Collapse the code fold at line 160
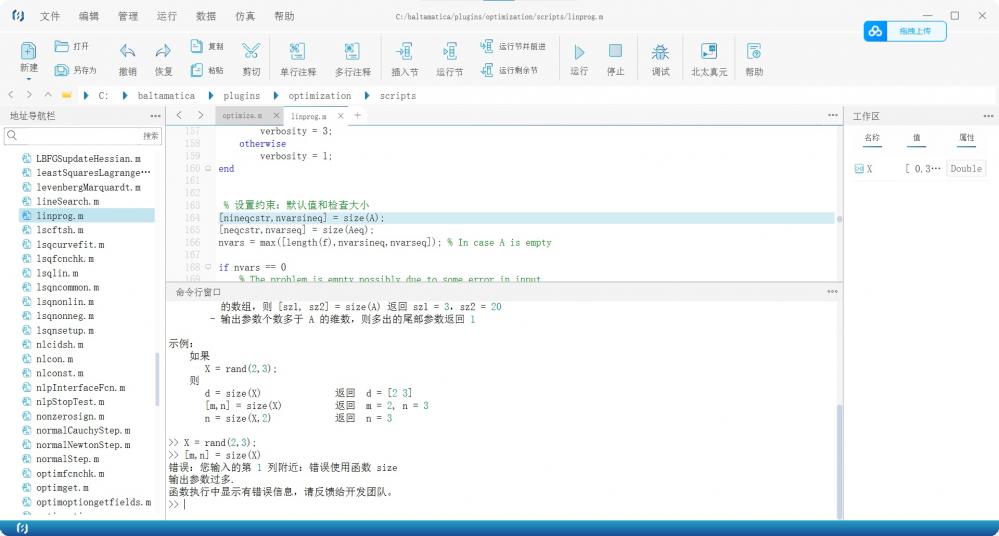Image resolution: width=999 pixels, height=536 pixels. [208, 169]
